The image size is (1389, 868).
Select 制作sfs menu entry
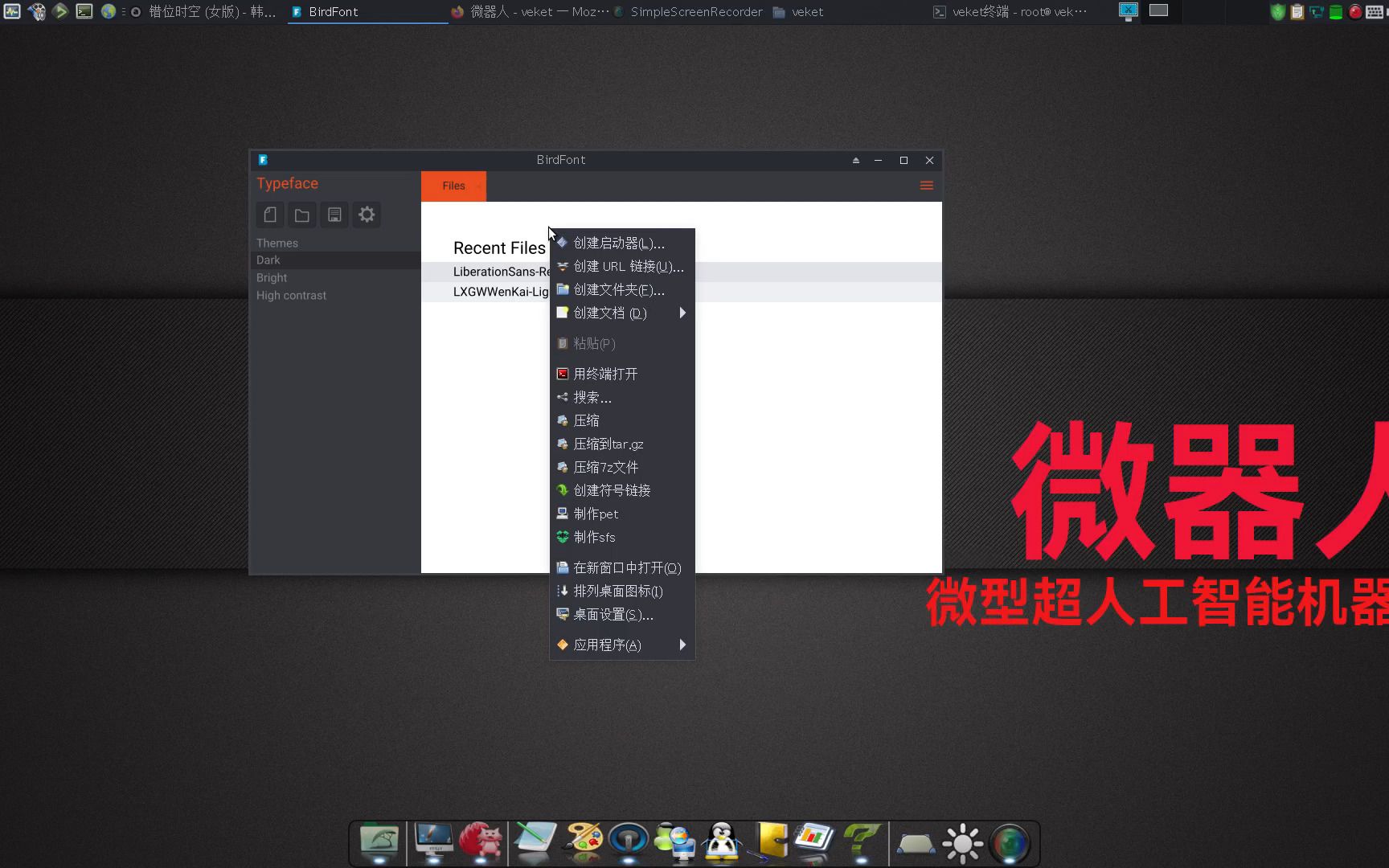coord(622,537)
